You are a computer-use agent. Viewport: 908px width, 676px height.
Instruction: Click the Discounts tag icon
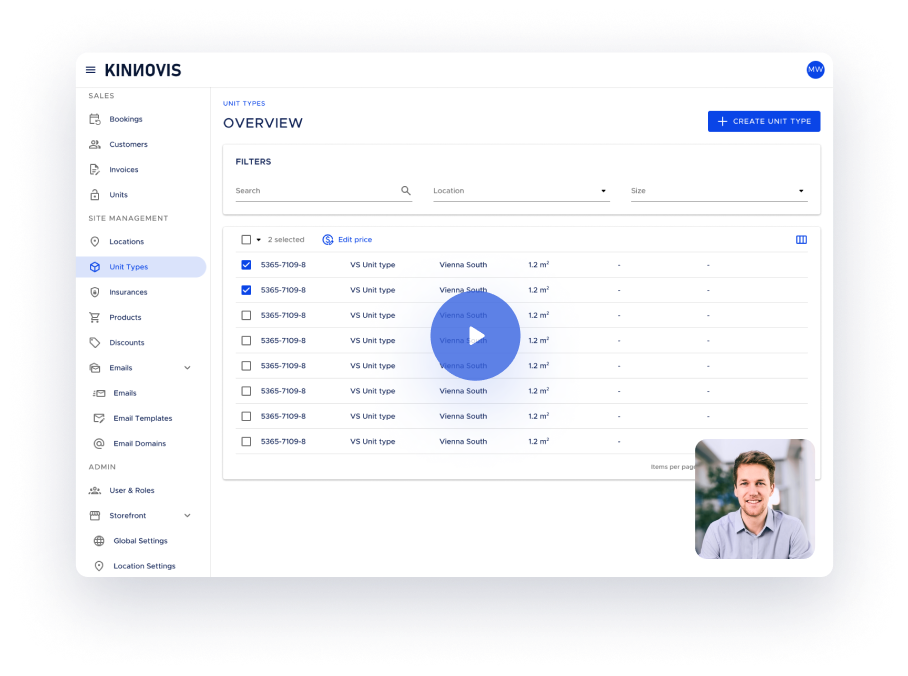tap(95, 342)
